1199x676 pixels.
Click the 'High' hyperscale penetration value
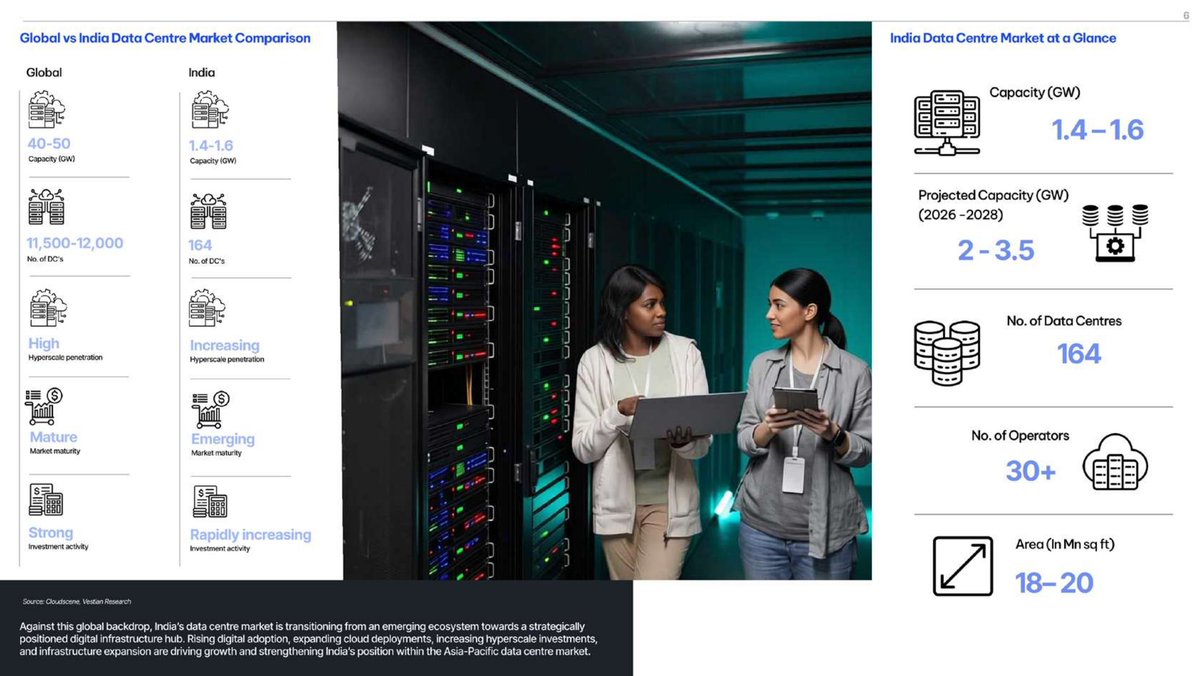(x=44, y=343)
